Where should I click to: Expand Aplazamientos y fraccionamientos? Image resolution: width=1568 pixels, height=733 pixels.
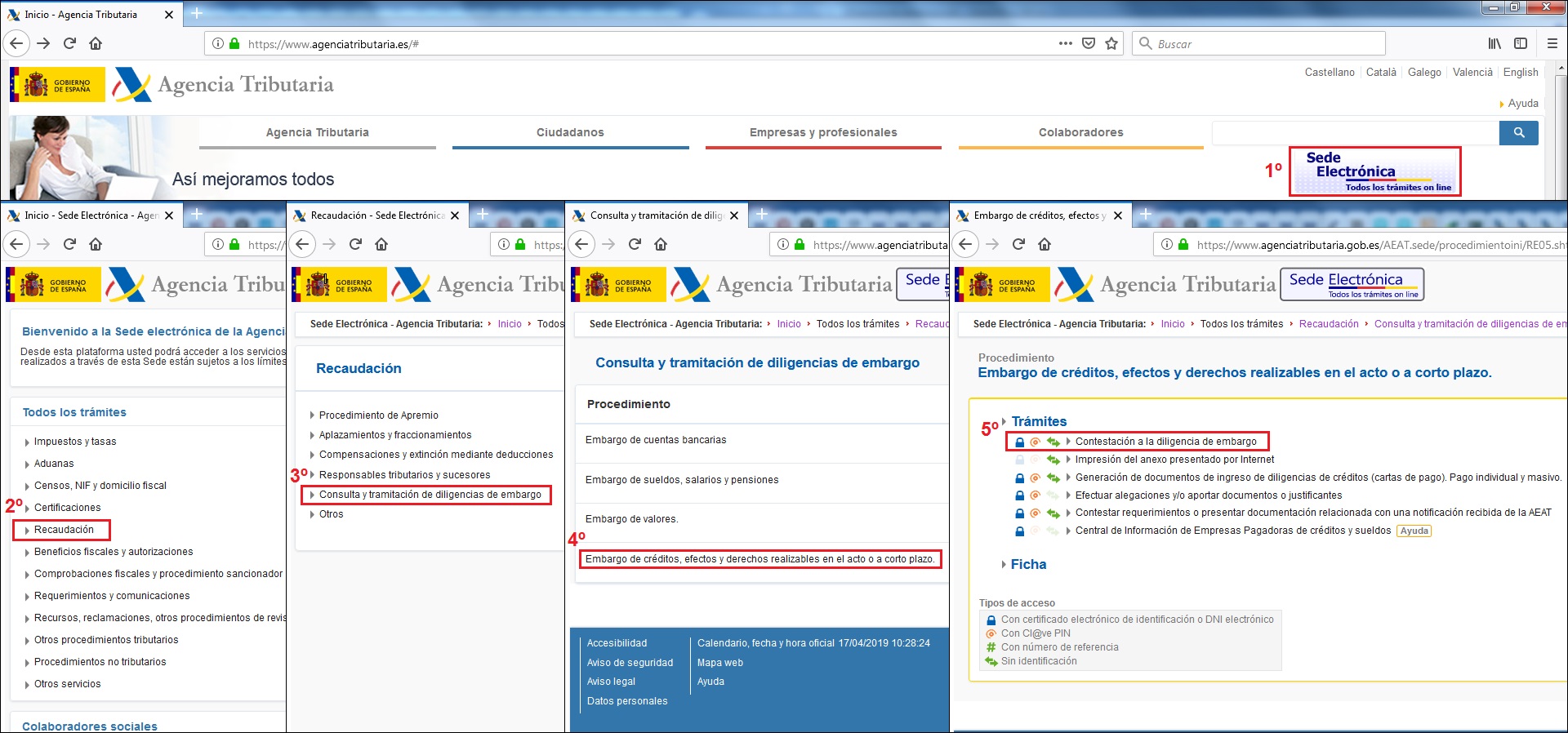coord(395,435)
